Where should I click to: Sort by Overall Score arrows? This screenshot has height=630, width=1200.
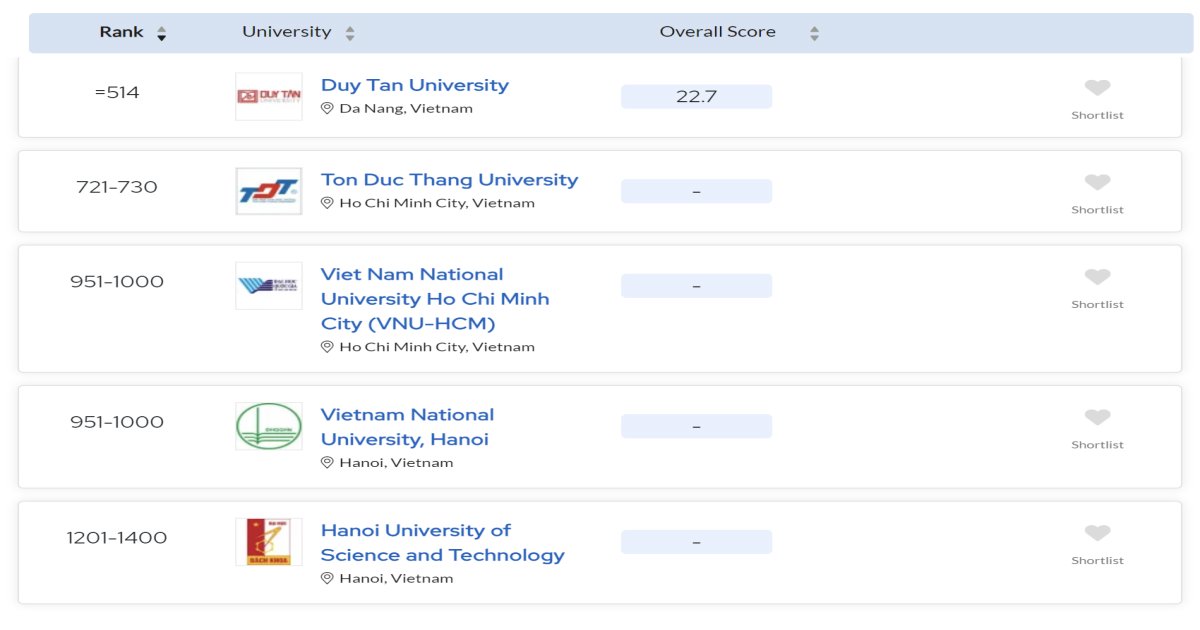pyautogui.click(x=814, y=34)
